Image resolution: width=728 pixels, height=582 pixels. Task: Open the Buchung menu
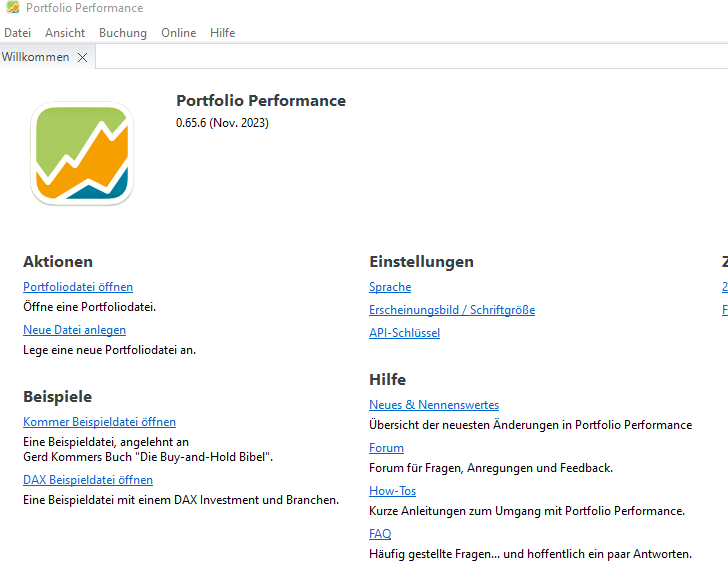[x=123, y=33]
